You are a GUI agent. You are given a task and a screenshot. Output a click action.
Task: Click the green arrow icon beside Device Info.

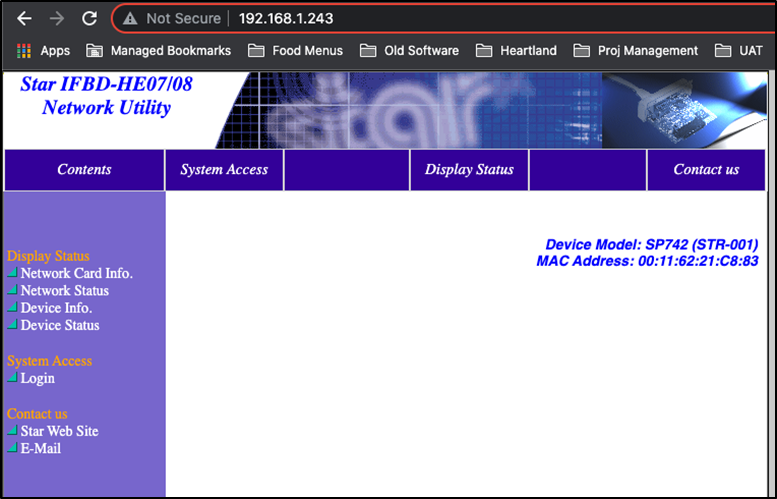pyautogui.click(x=12, y=307)
